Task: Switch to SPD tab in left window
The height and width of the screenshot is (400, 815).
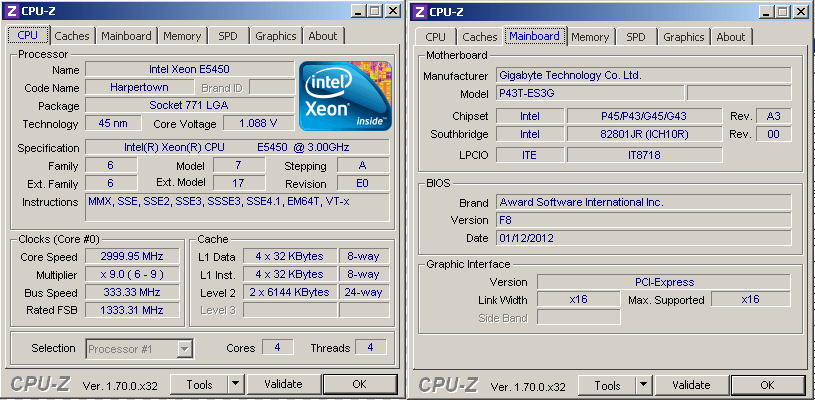Action: [227, 36]
